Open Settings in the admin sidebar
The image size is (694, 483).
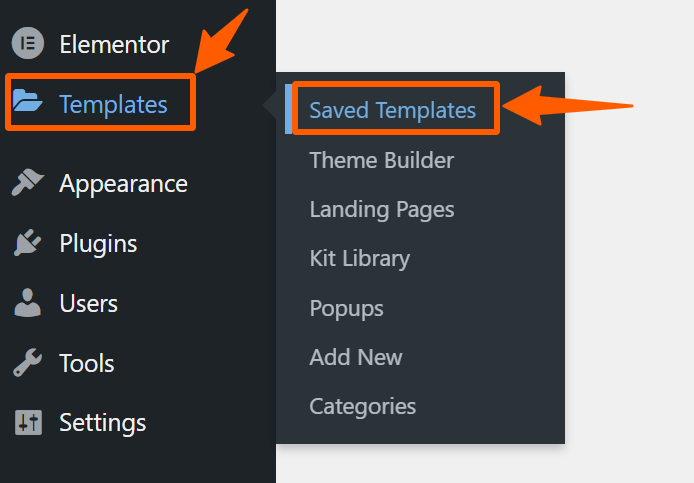103,423
